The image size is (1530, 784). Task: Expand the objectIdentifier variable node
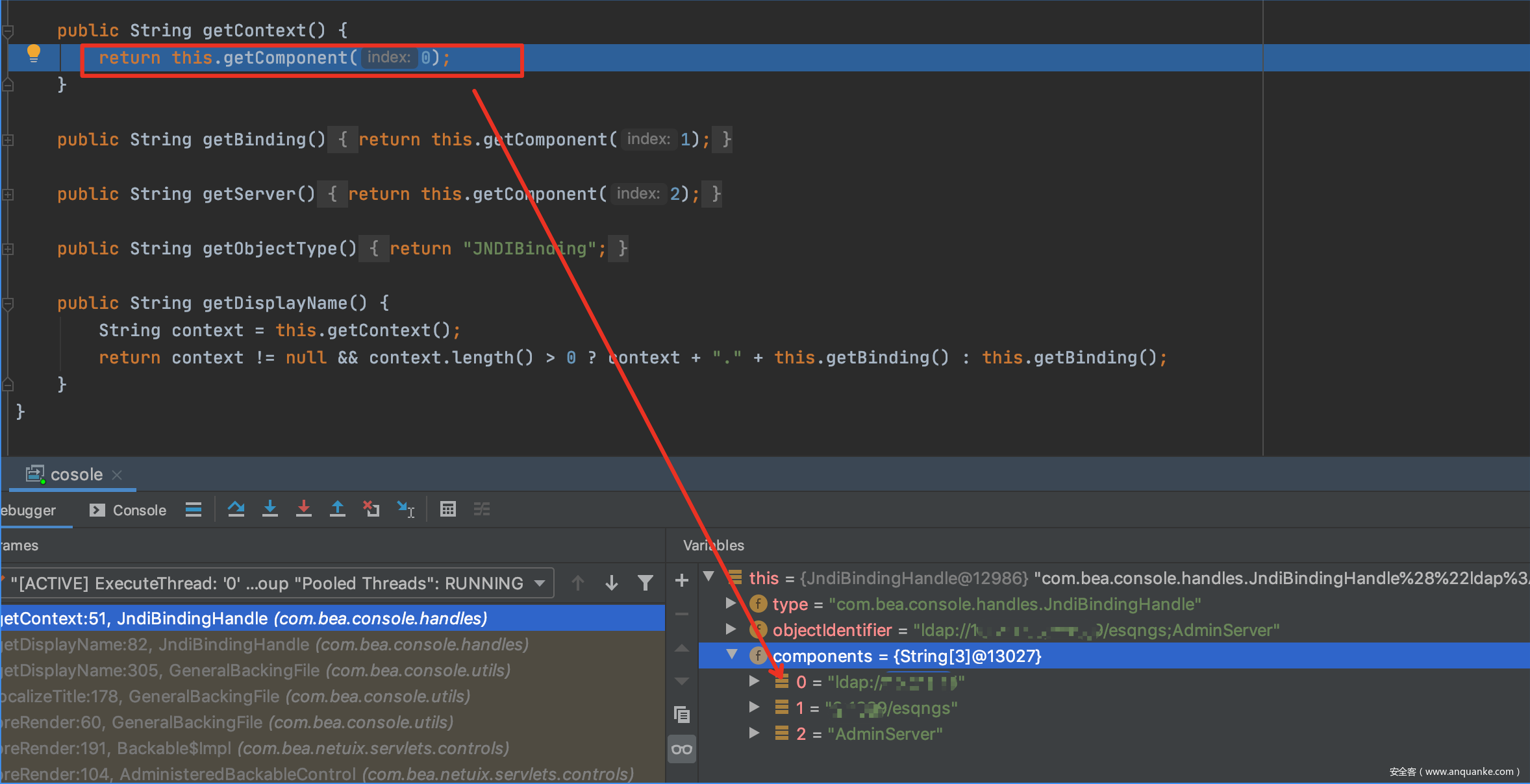(x=731, y=630)
